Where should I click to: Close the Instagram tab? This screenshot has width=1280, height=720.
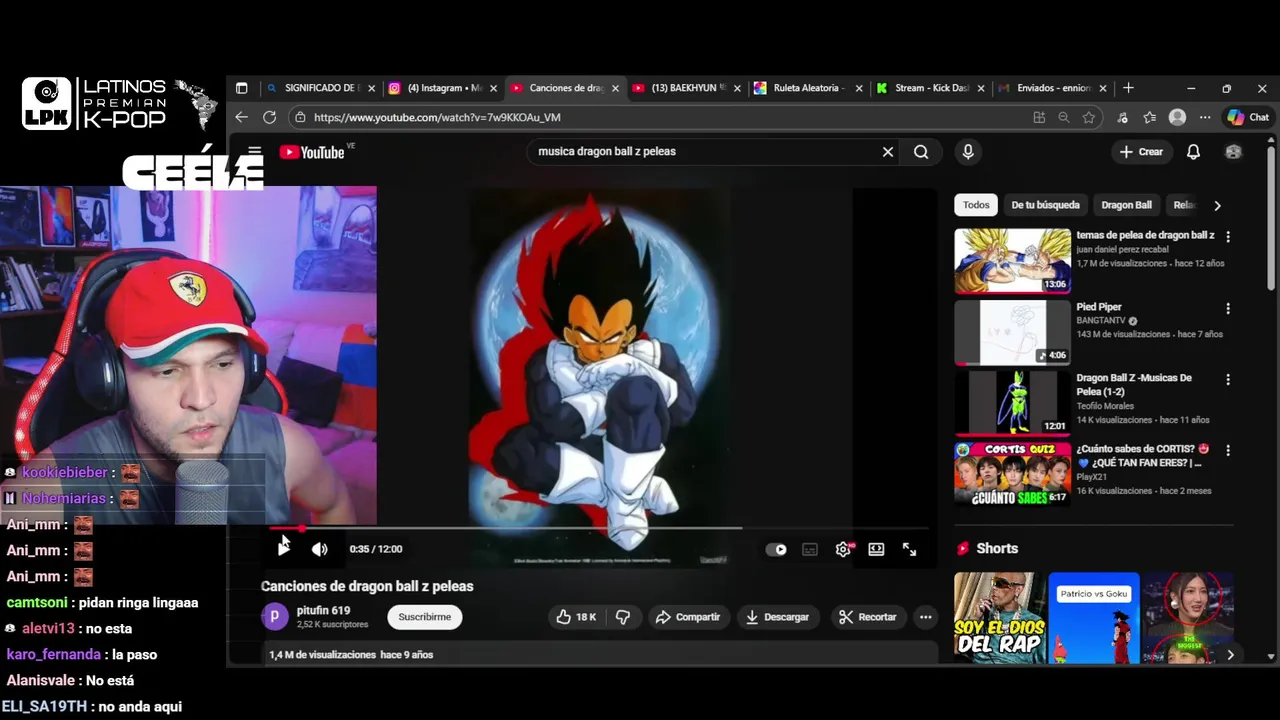pos(493,88)
